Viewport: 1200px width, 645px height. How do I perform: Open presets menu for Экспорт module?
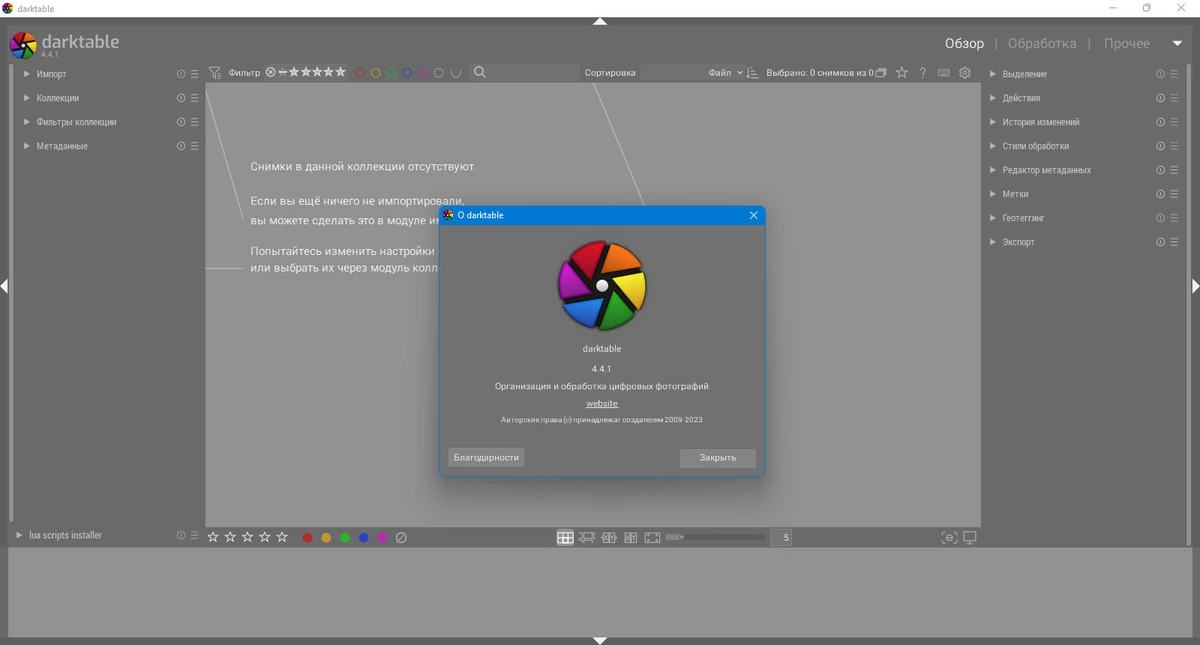pos(1175,242)
